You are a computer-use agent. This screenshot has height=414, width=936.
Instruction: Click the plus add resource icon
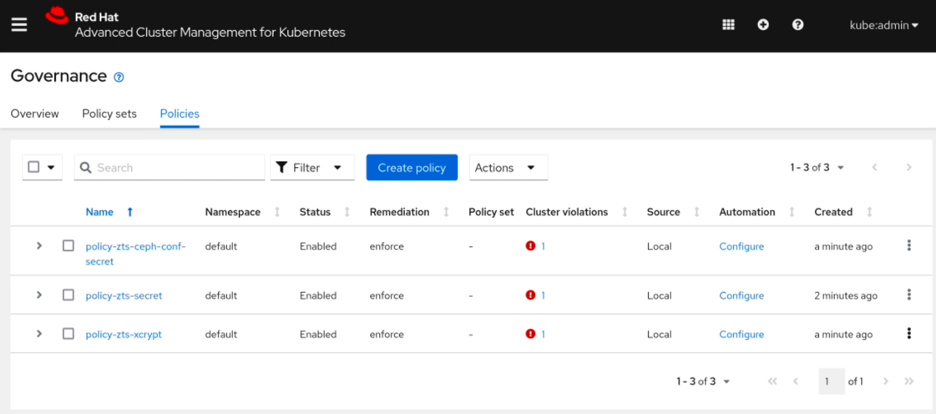763,25
